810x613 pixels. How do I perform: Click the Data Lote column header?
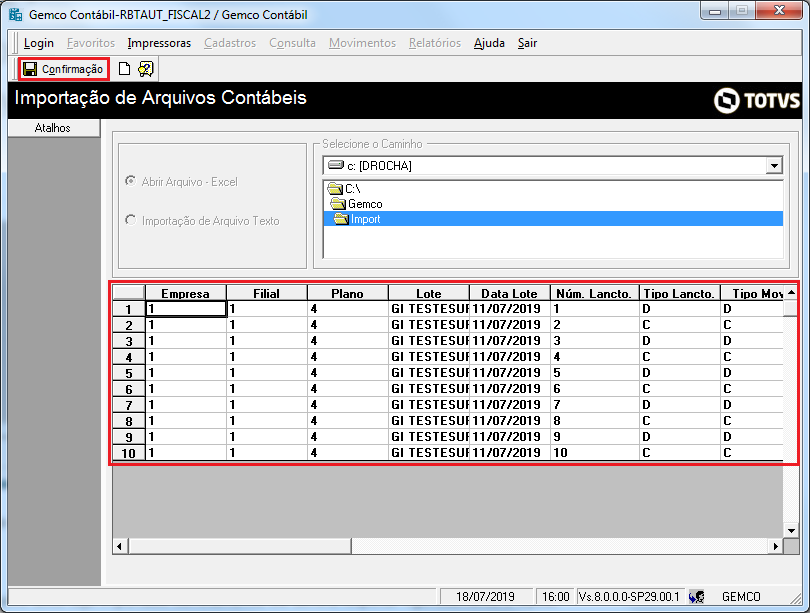(x=510, y=293)
